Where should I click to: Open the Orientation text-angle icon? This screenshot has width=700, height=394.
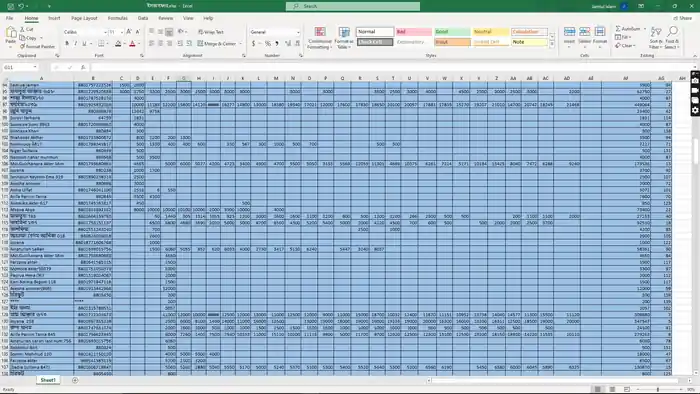181,32
